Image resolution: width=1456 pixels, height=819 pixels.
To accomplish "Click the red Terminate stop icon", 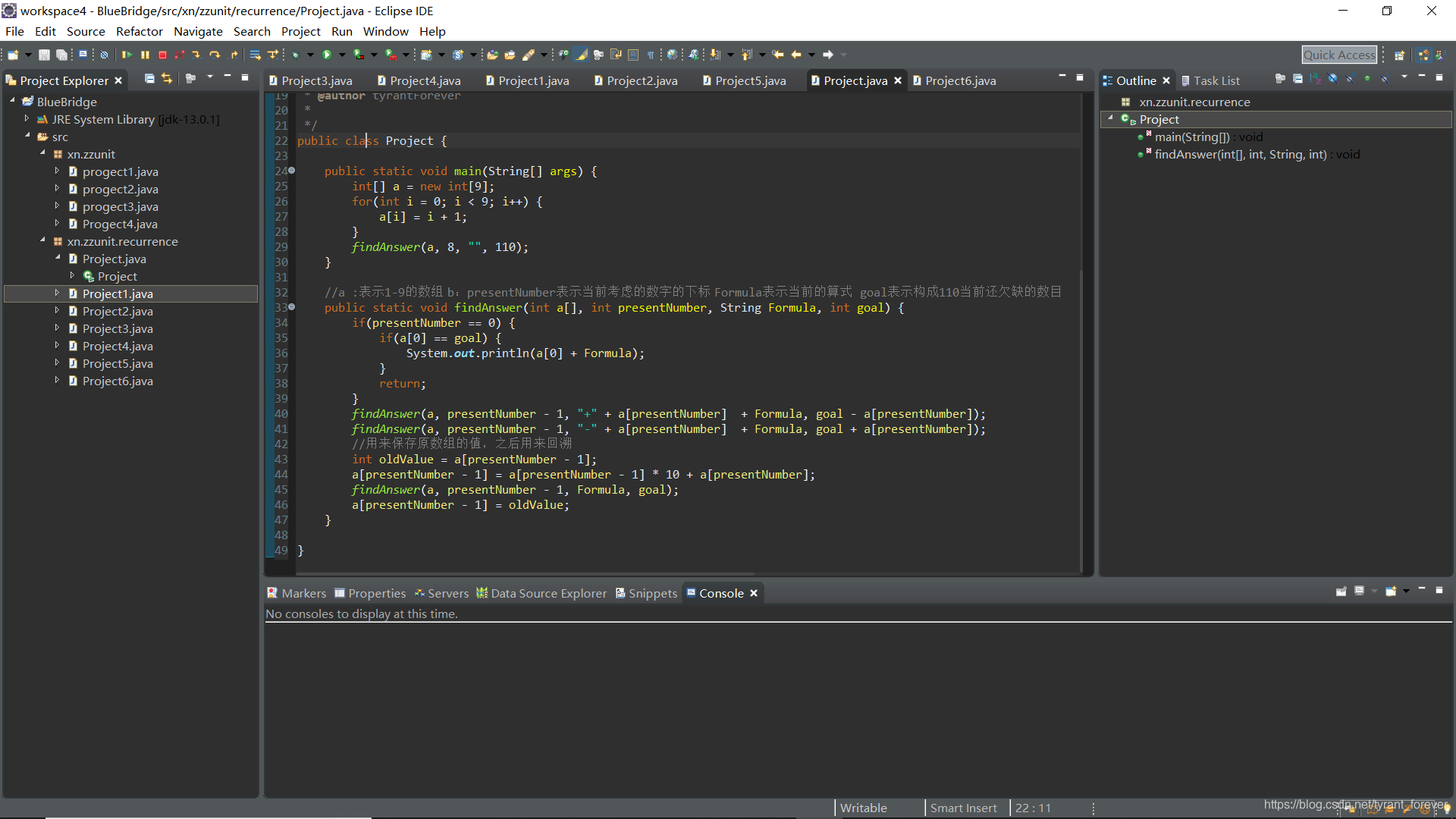I will tap(162, 55).
